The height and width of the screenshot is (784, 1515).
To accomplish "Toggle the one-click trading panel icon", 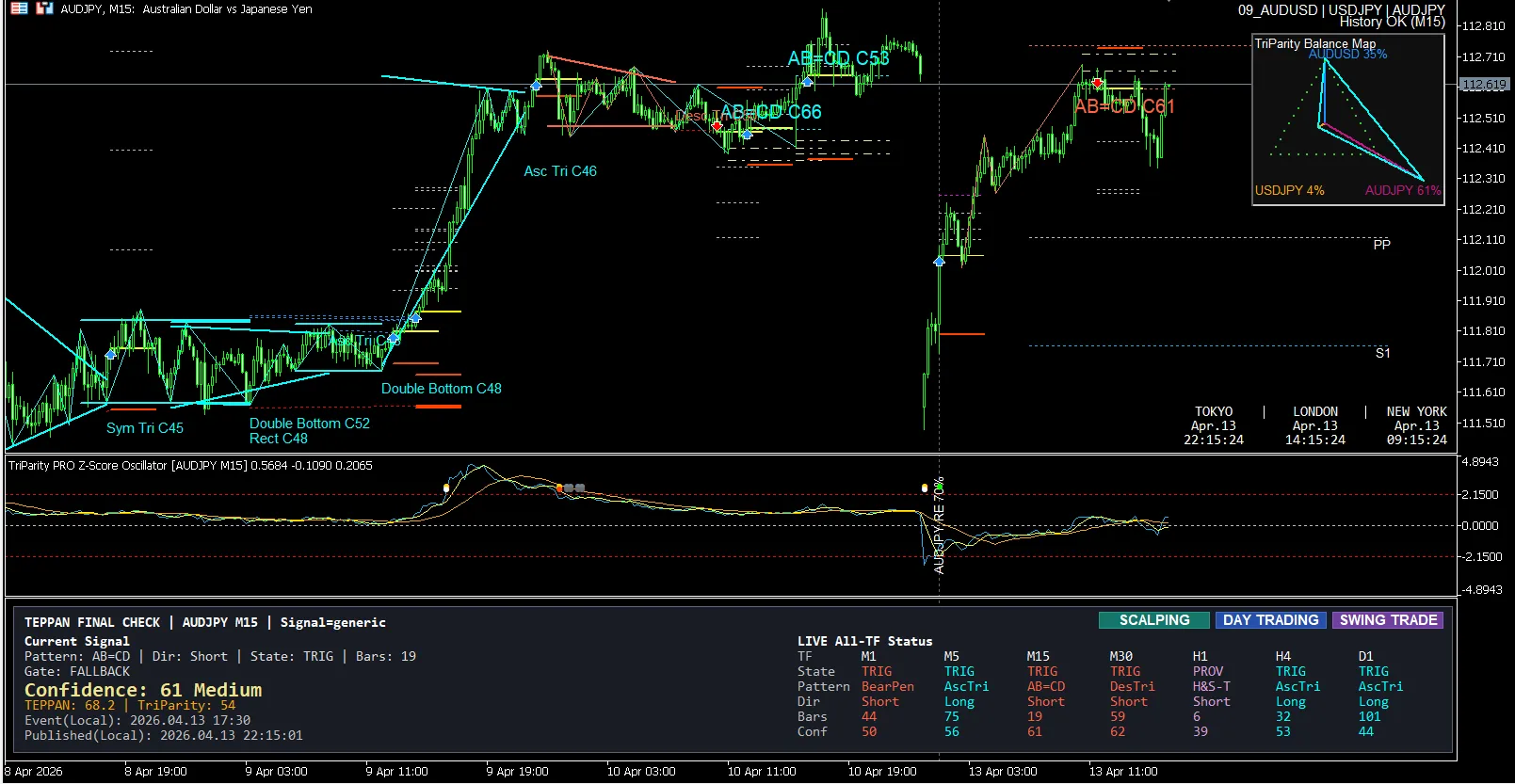I will tap(44, 8).
